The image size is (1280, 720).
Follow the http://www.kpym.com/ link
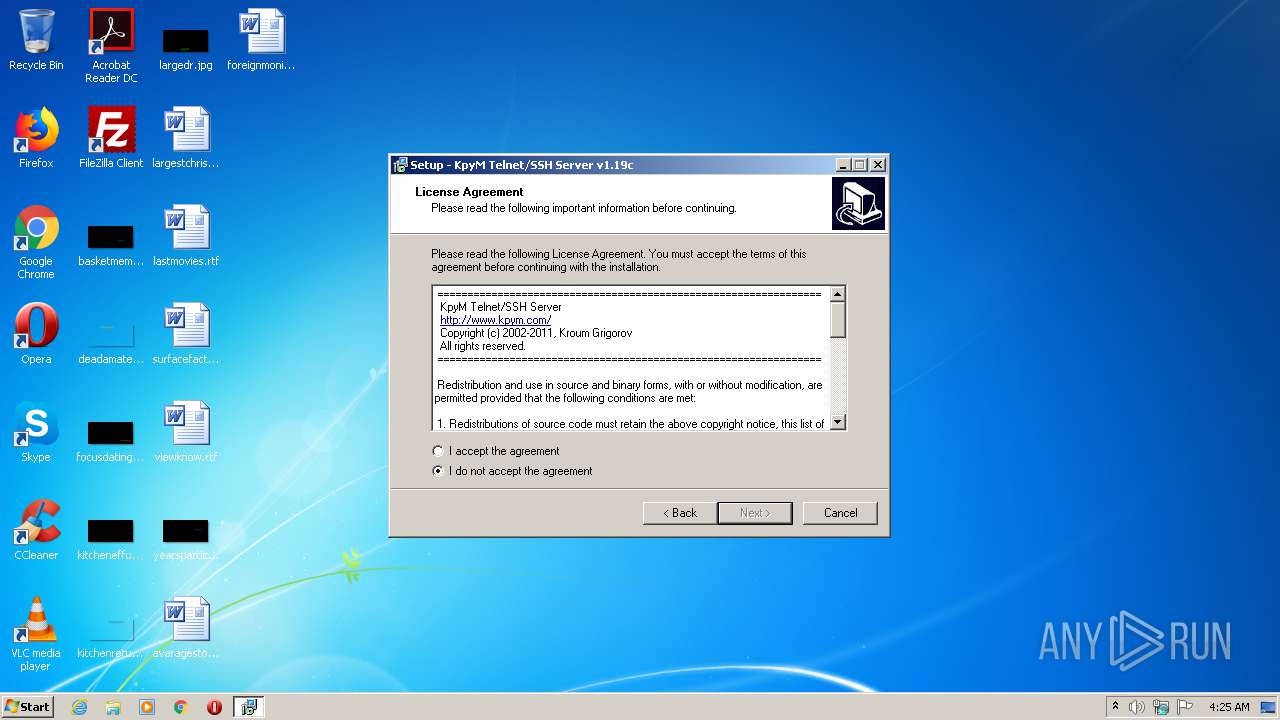(x=495, y=320)
